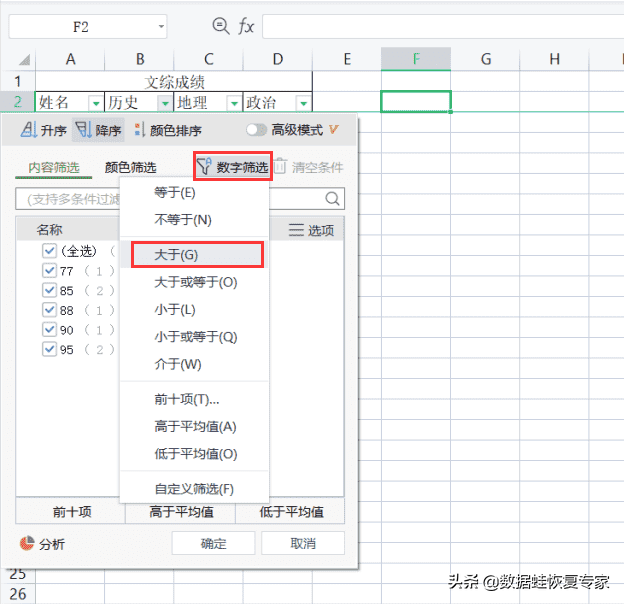
Task: Switch to 颜色筛选 tab
Action: tap(131, 168)
